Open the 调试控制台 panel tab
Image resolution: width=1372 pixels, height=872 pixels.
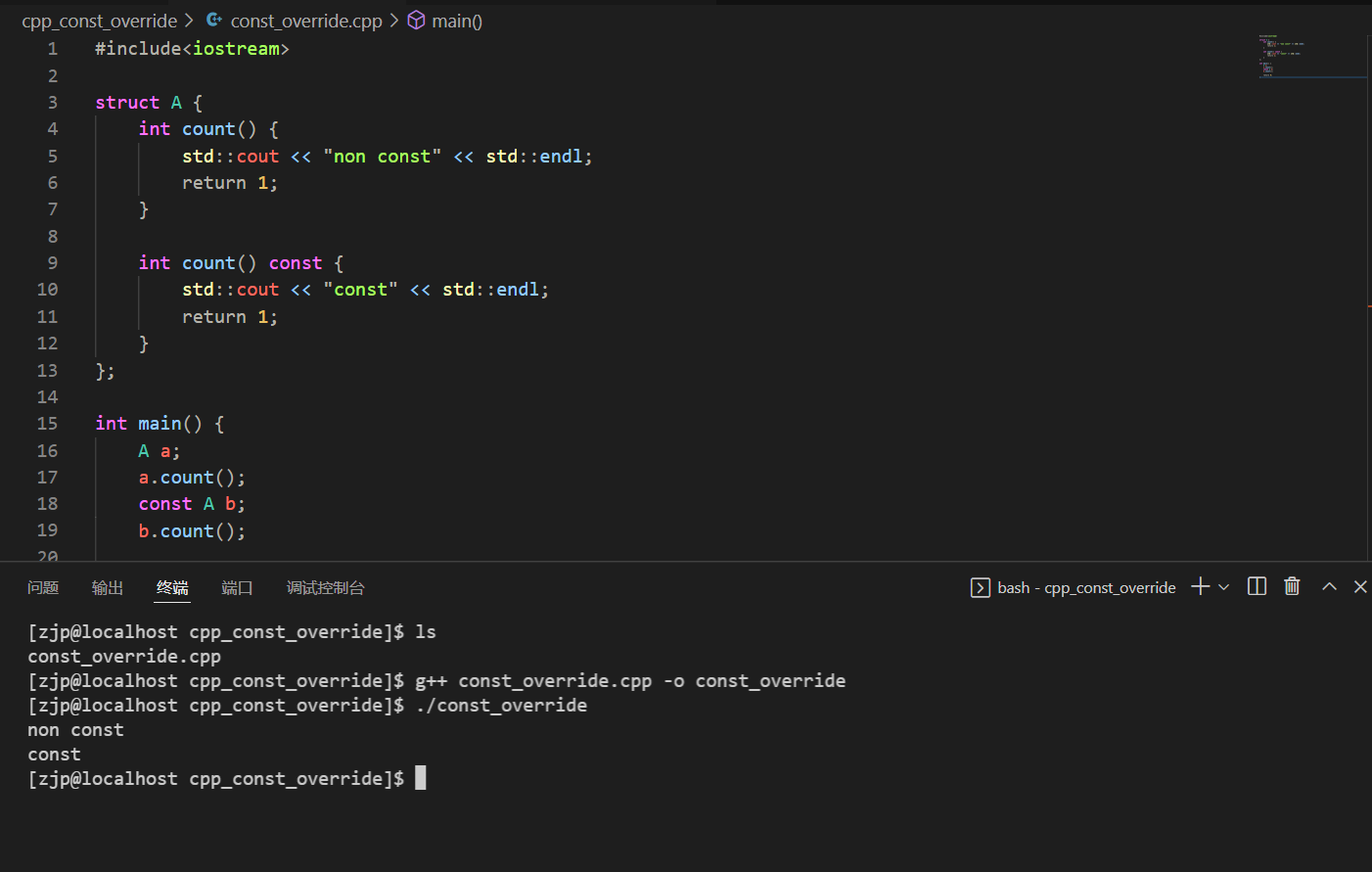[325, 587]
